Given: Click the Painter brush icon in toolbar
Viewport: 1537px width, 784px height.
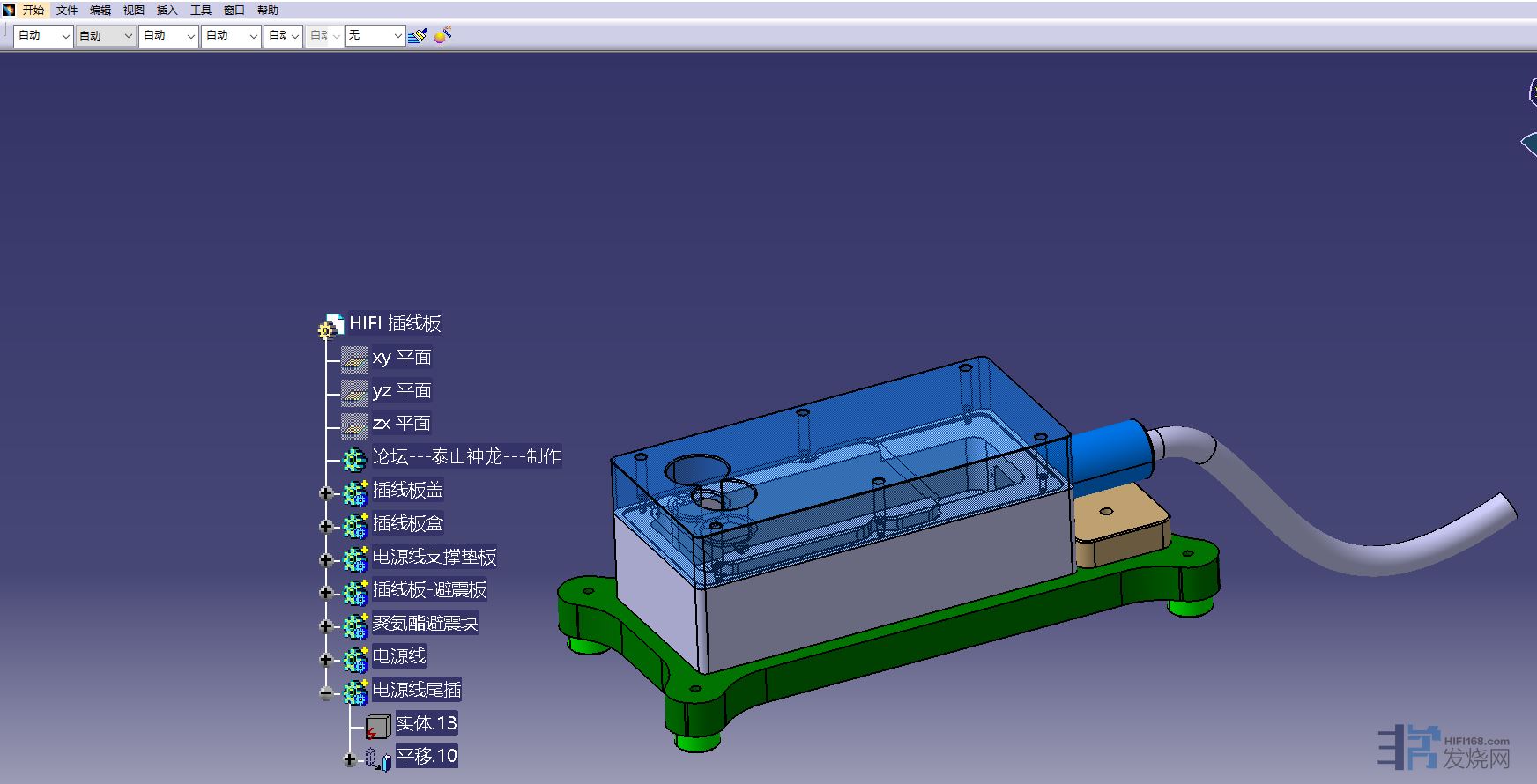Looking at the screenshot, I should click(418, 35).
